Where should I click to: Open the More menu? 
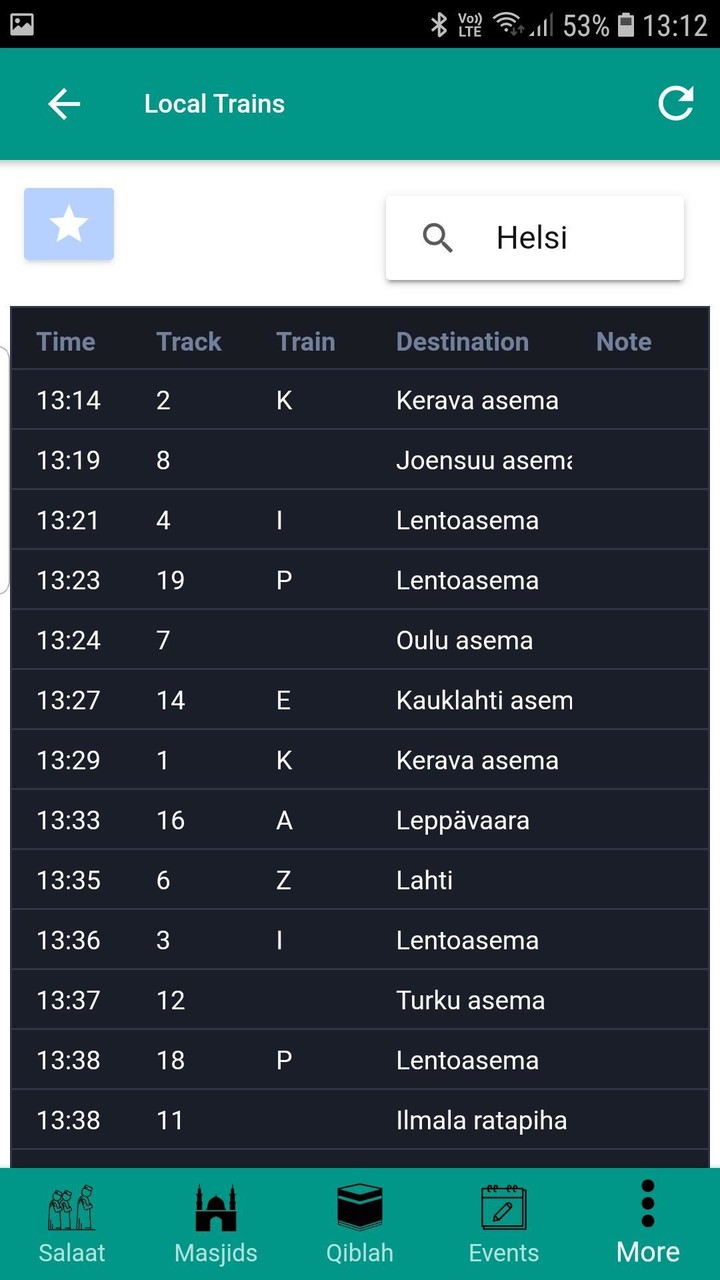pos(648,1224)
